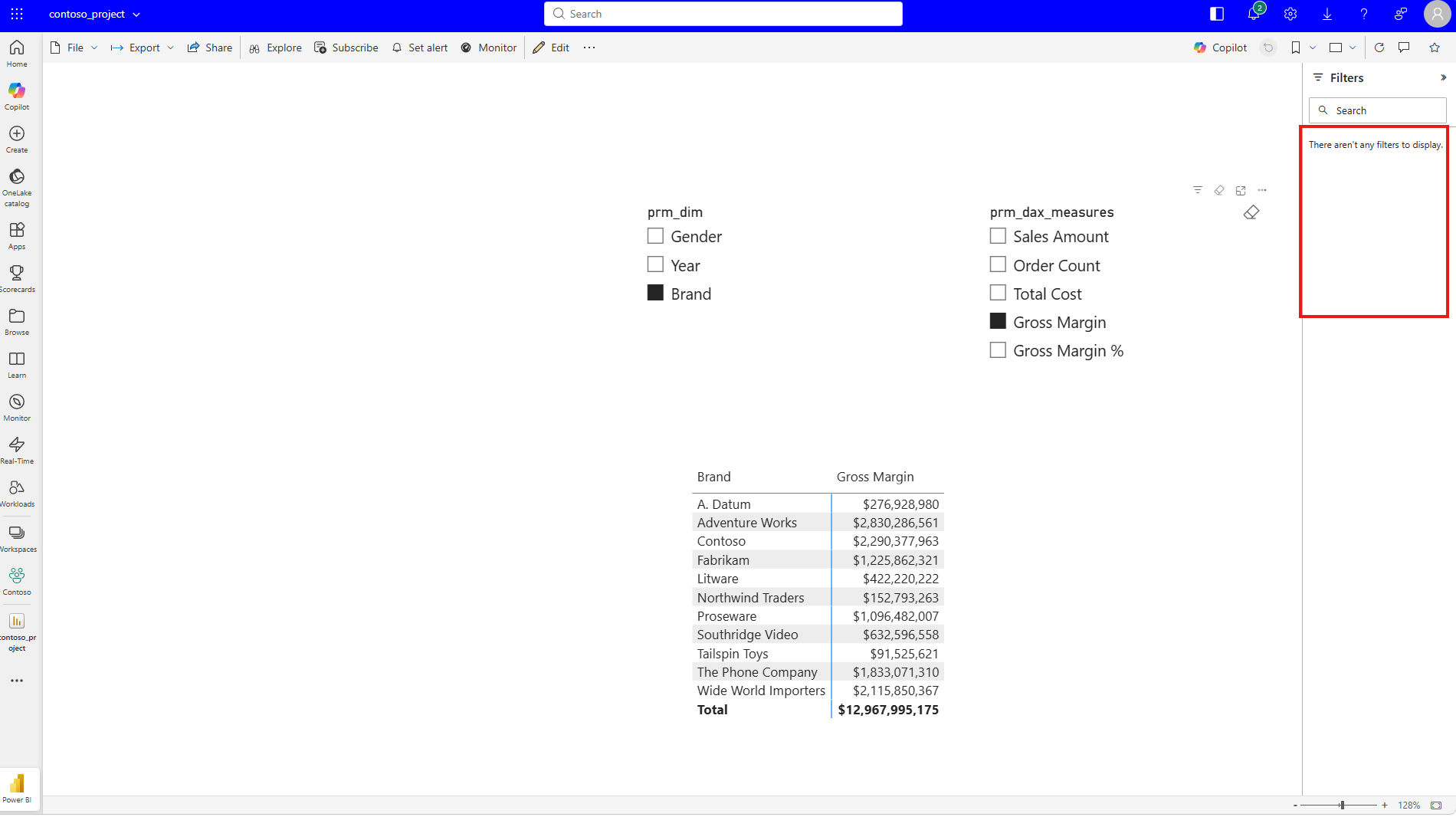
Task: Open contoso_project report in sidebar
Action: tap(17, 632)
